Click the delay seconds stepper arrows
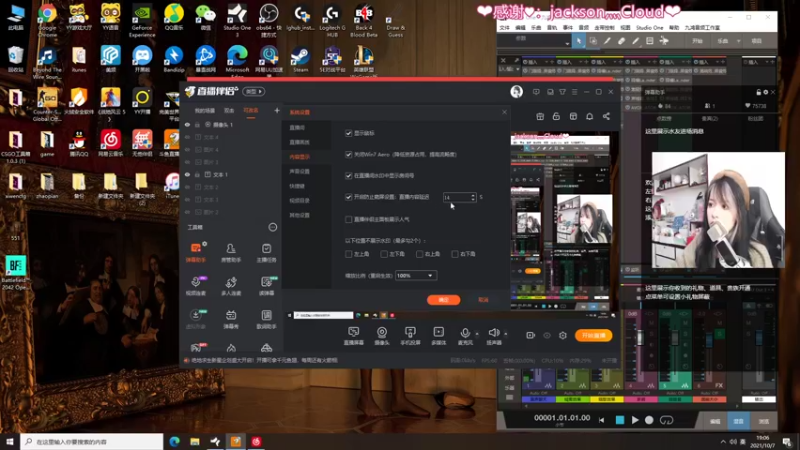The image size is (800, 450). [x=473, y=197]
